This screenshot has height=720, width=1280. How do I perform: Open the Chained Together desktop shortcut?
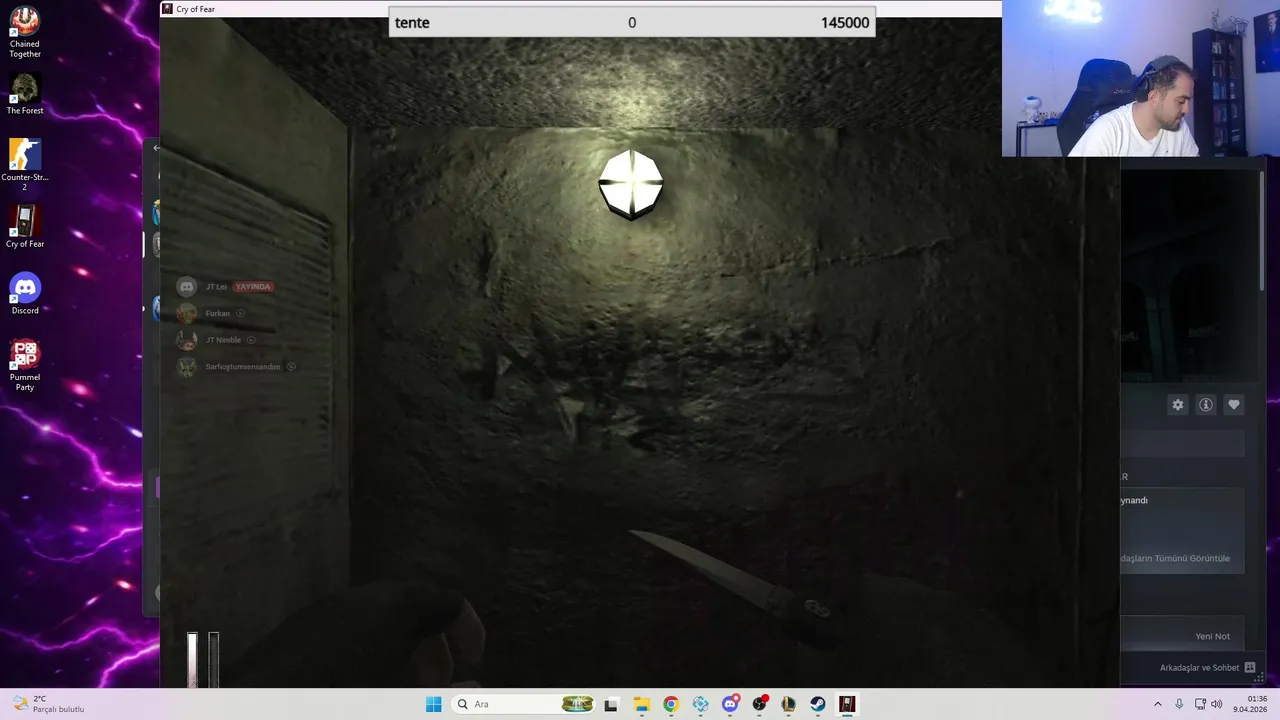click(24, 32)
